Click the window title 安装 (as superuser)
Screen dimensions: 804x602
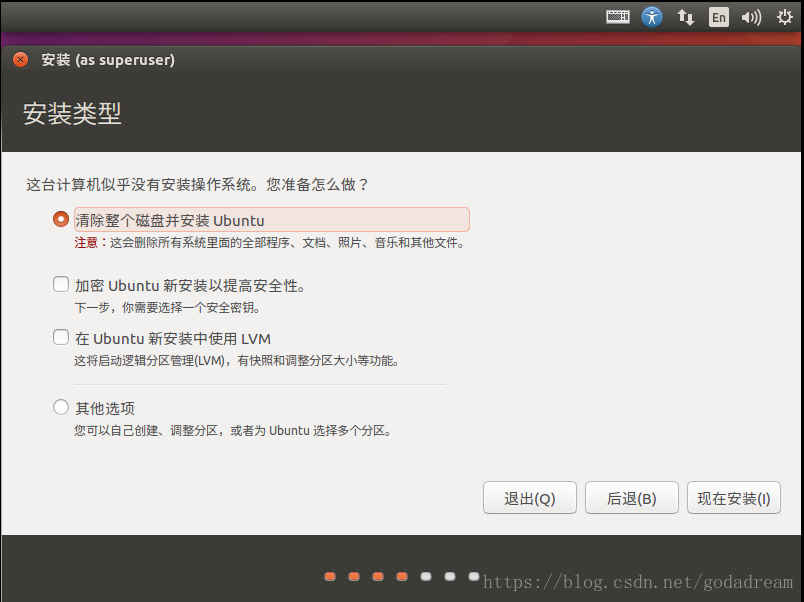(108, 60)
